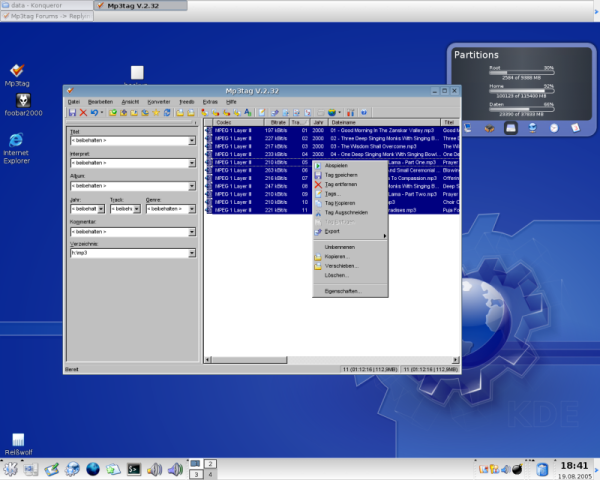This screenshot has height=480, width=600.
Task: Click the folder icon with the green arrow
Action: [112, 113]
